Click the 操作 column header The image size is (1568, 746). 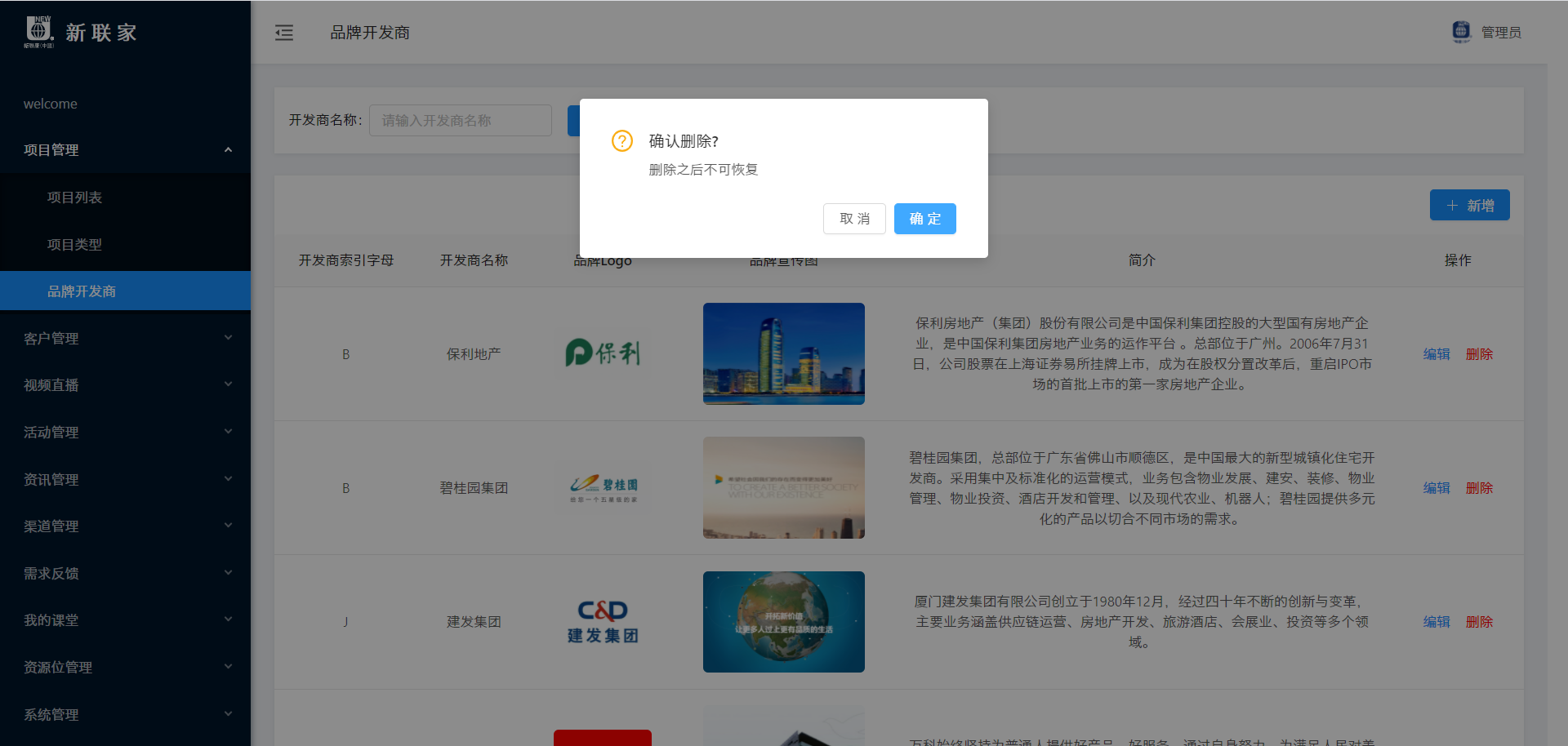(x=1458, y=260)
